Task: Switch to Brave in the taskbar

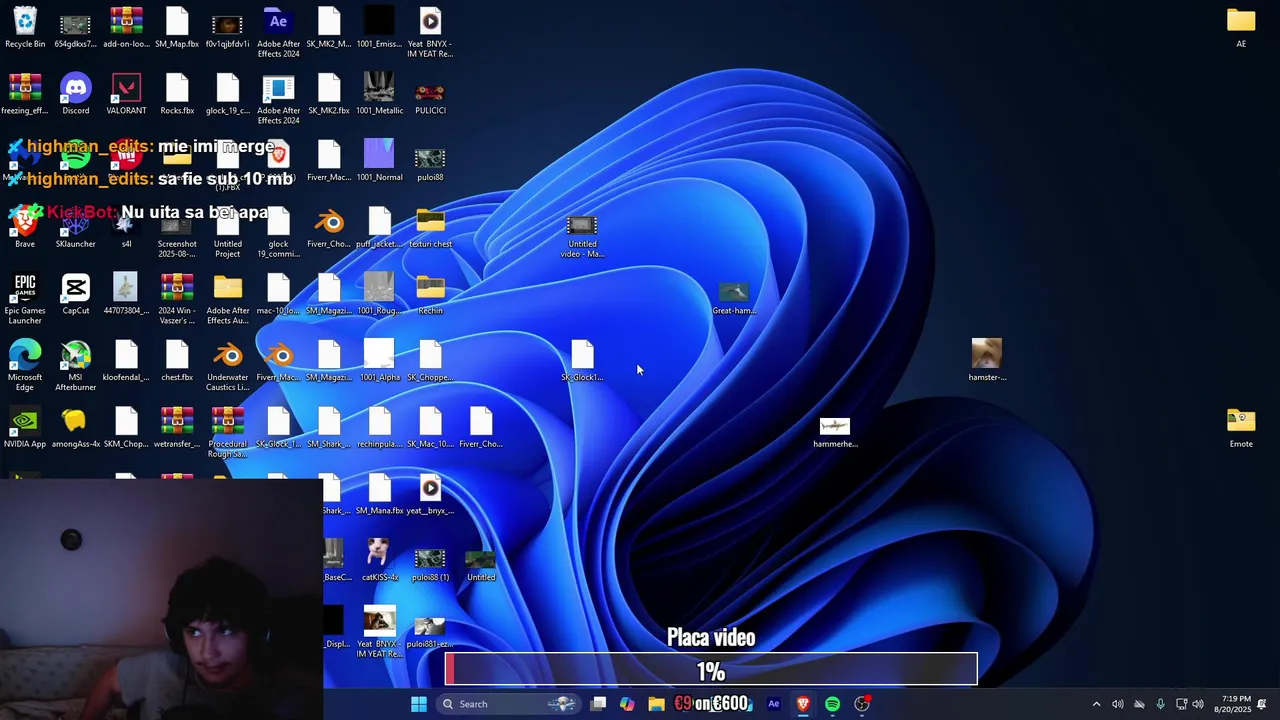Action: pos(803,704)
